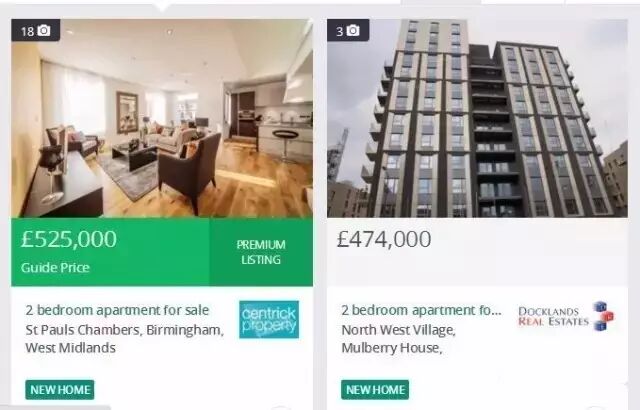The height and width of the screenshot is (410, 640).
Task: Click the number 3 photo count
Action: 340,31
